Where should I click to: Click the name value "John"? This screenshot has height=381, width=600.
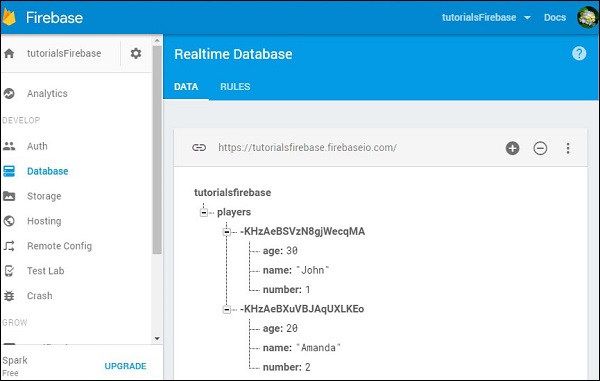[x=313, y=270]
